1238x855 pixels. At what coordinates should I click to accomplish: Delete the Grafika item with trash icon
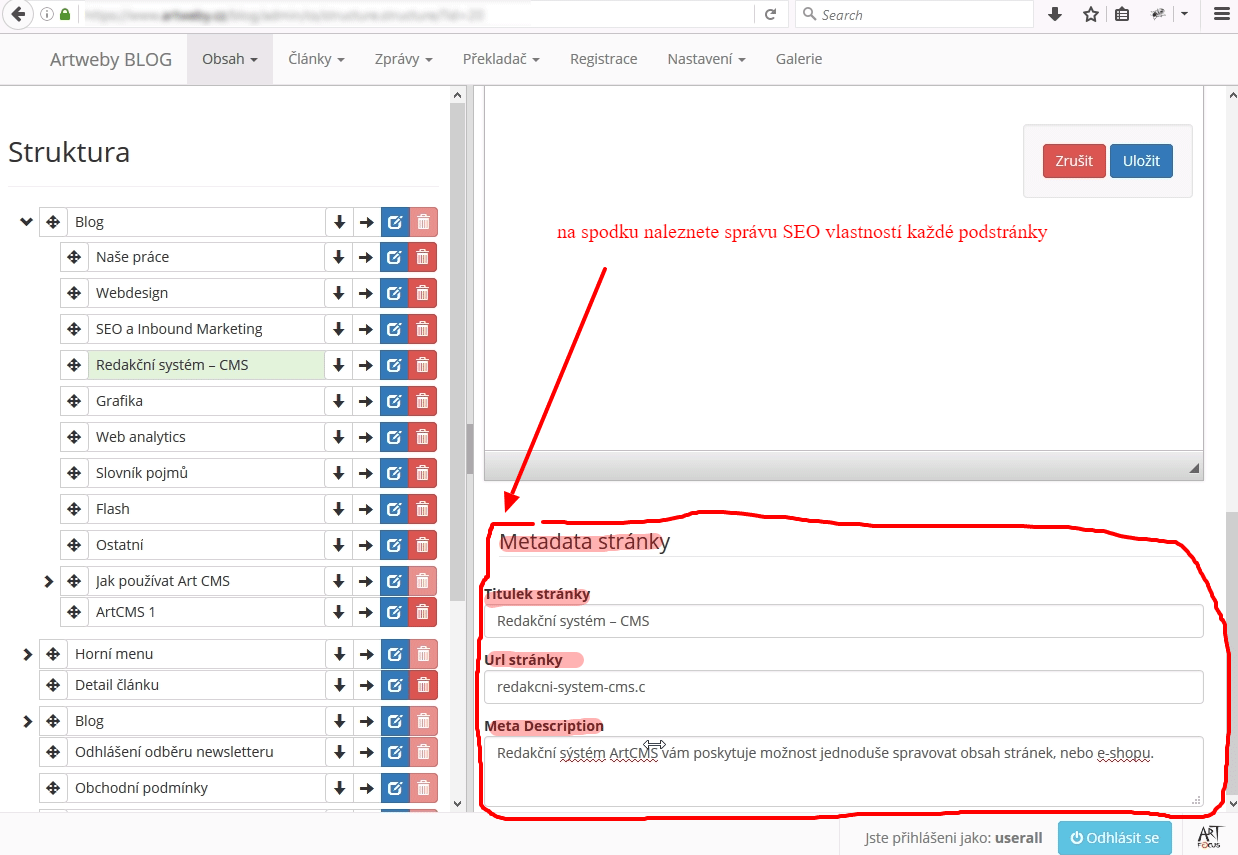(x=423, y=401)
